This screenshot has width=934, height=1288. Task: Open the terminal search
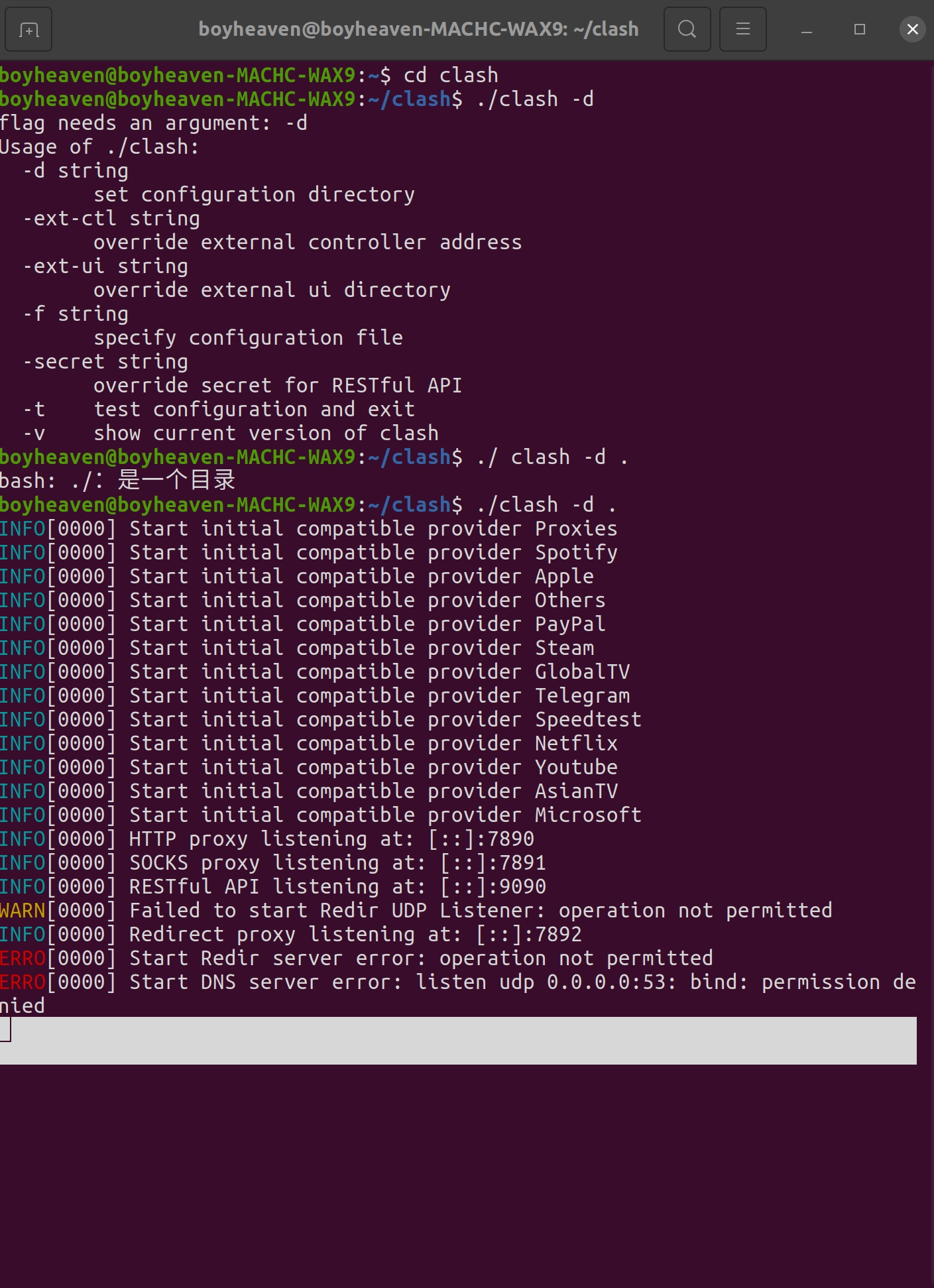(x=687, y=29)
